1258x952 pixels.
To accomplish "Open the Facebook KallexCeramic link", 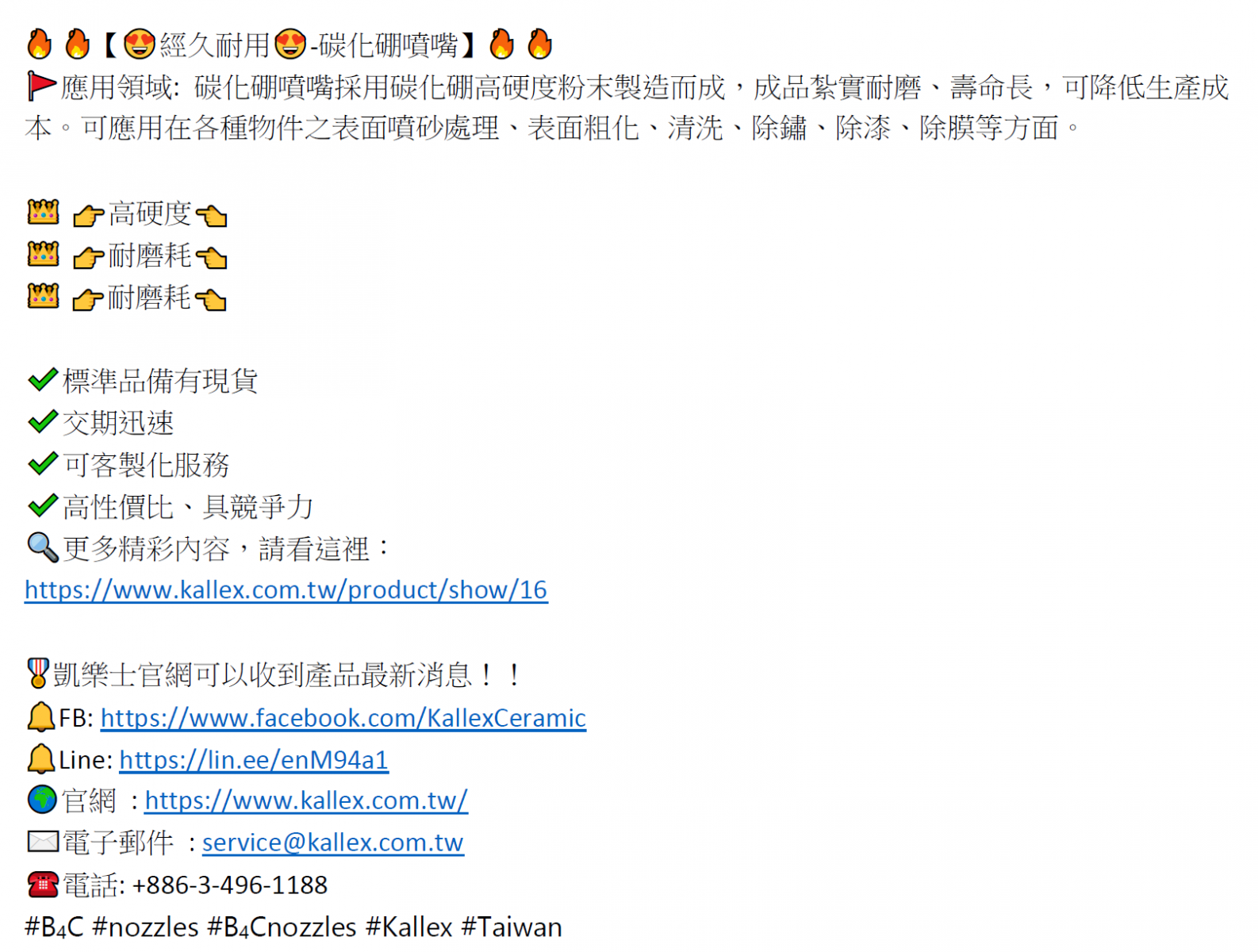I will [x=343, y=719].
